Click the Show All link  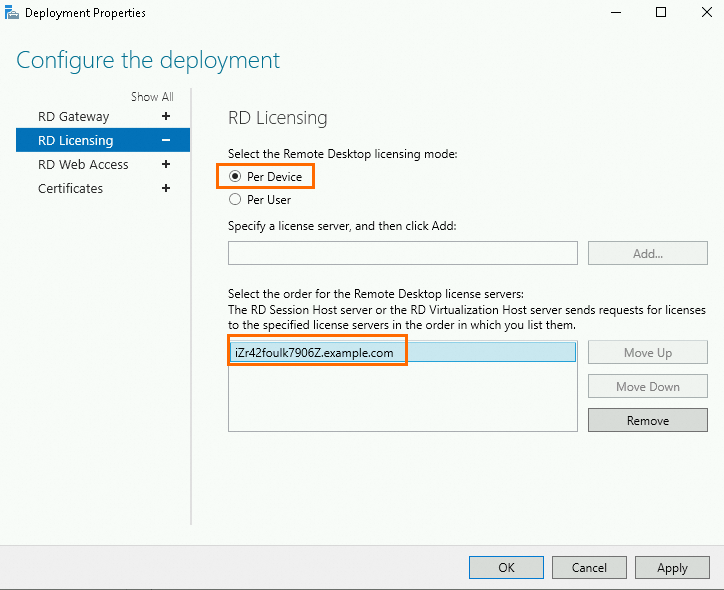(x=152, y=96)
